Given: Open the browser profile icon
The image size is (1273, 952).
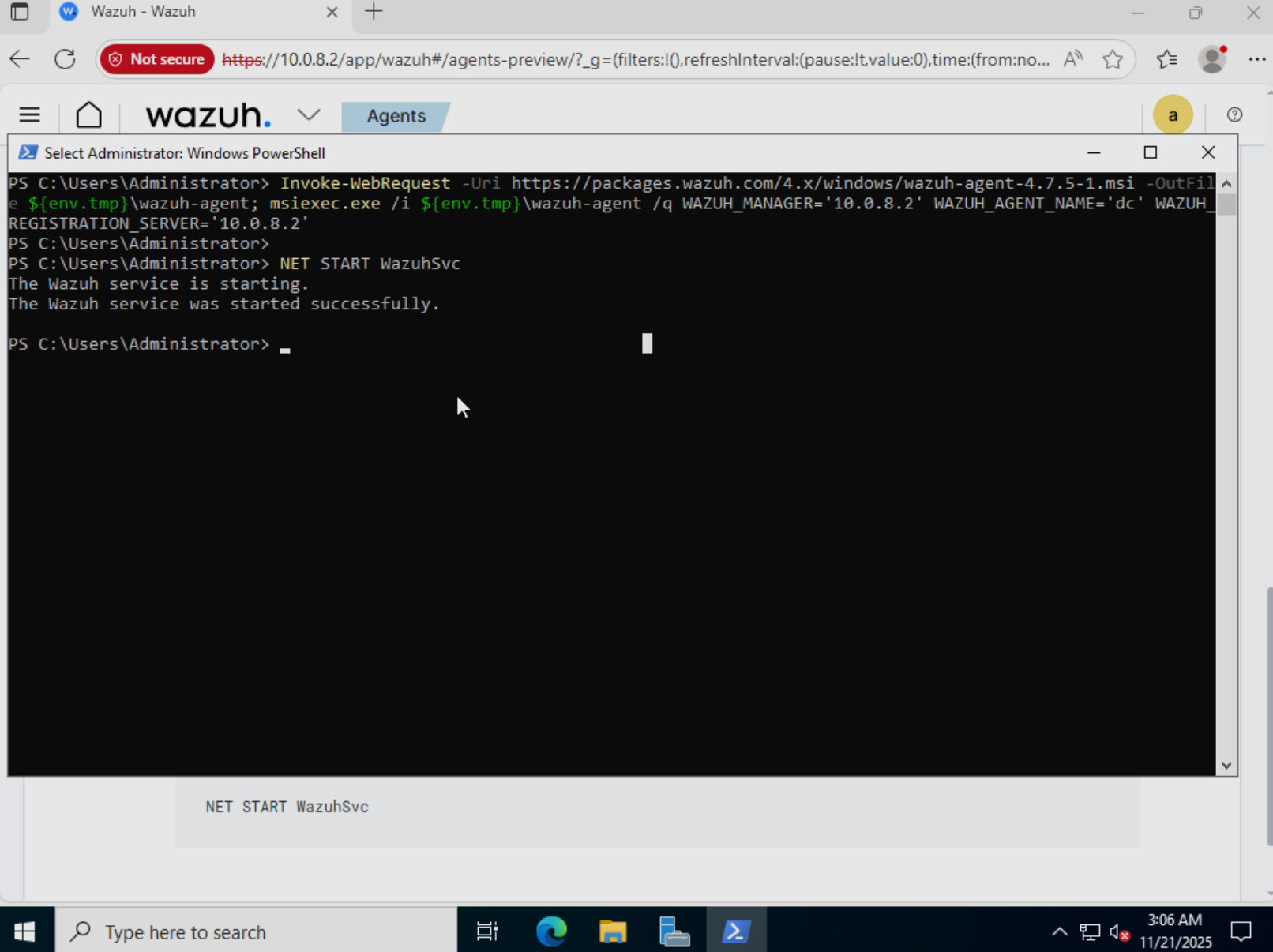Looking at the screenshot, I should [x=1212, y=59].
